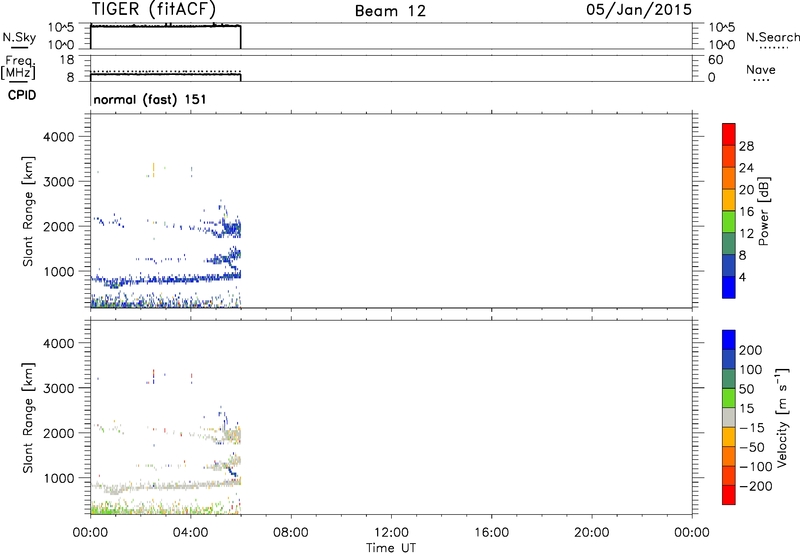This screenshot has width=800, height=554.
Task: Select the CPID row label
Action: click(x=22, y=95)
